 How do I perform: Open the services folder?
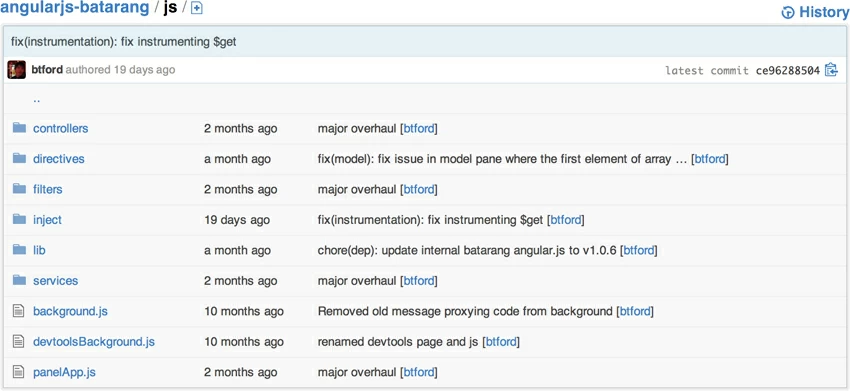[x=55, y=280]
